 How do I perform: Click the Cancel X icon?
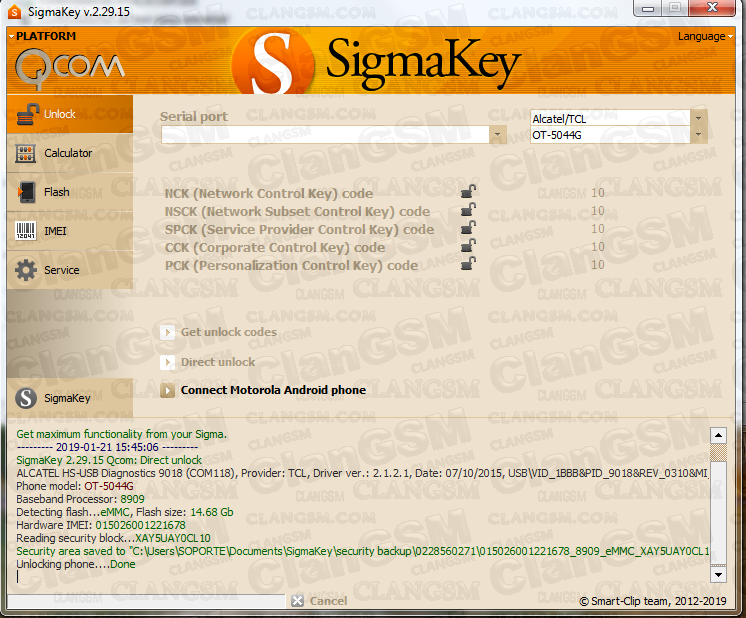(x=298, y=601)
